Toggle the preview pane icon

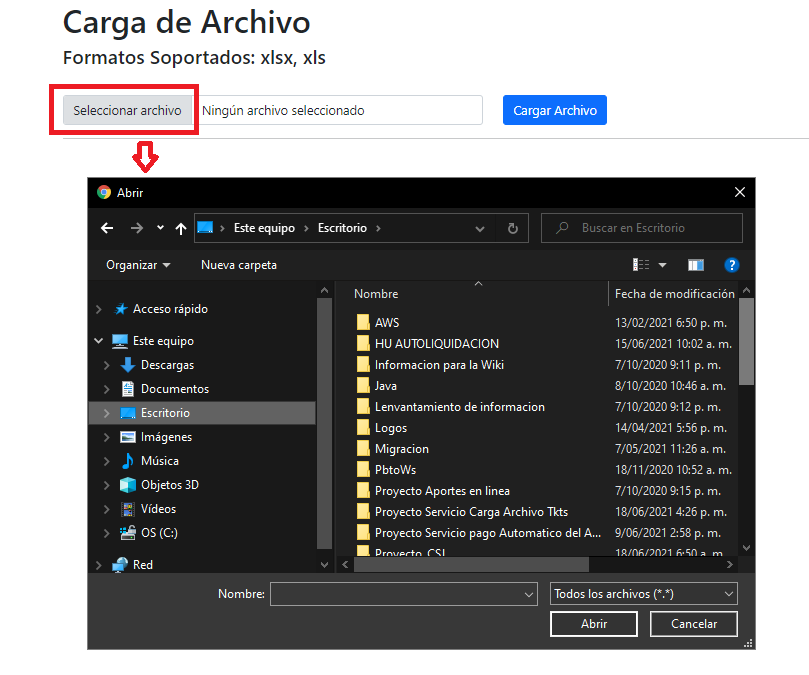click(x=696, y=265)
